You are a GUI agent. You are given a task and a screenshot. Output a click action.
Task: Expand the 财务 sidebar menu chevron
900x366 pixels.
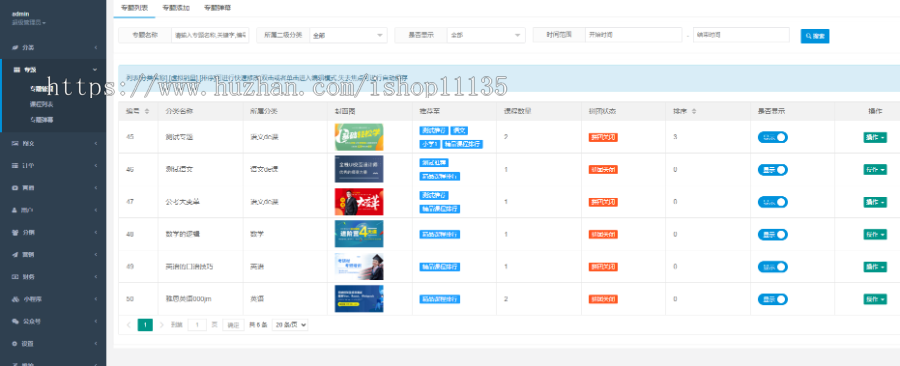pyautogui.click(x=96, y=277)
